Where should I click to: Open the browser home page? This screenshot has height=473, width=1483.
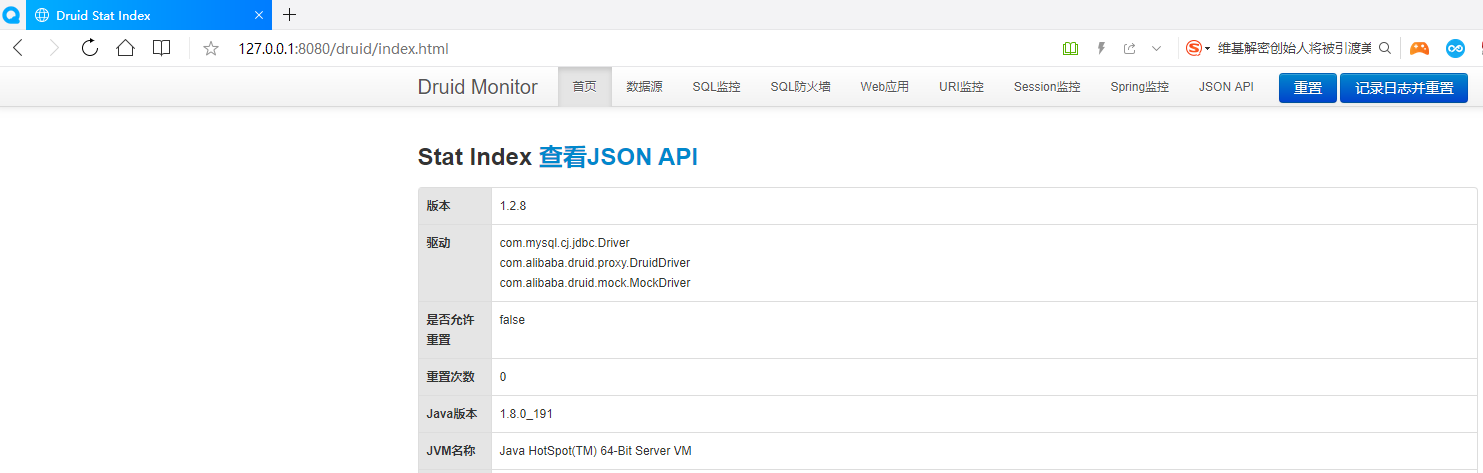(125, 48)
